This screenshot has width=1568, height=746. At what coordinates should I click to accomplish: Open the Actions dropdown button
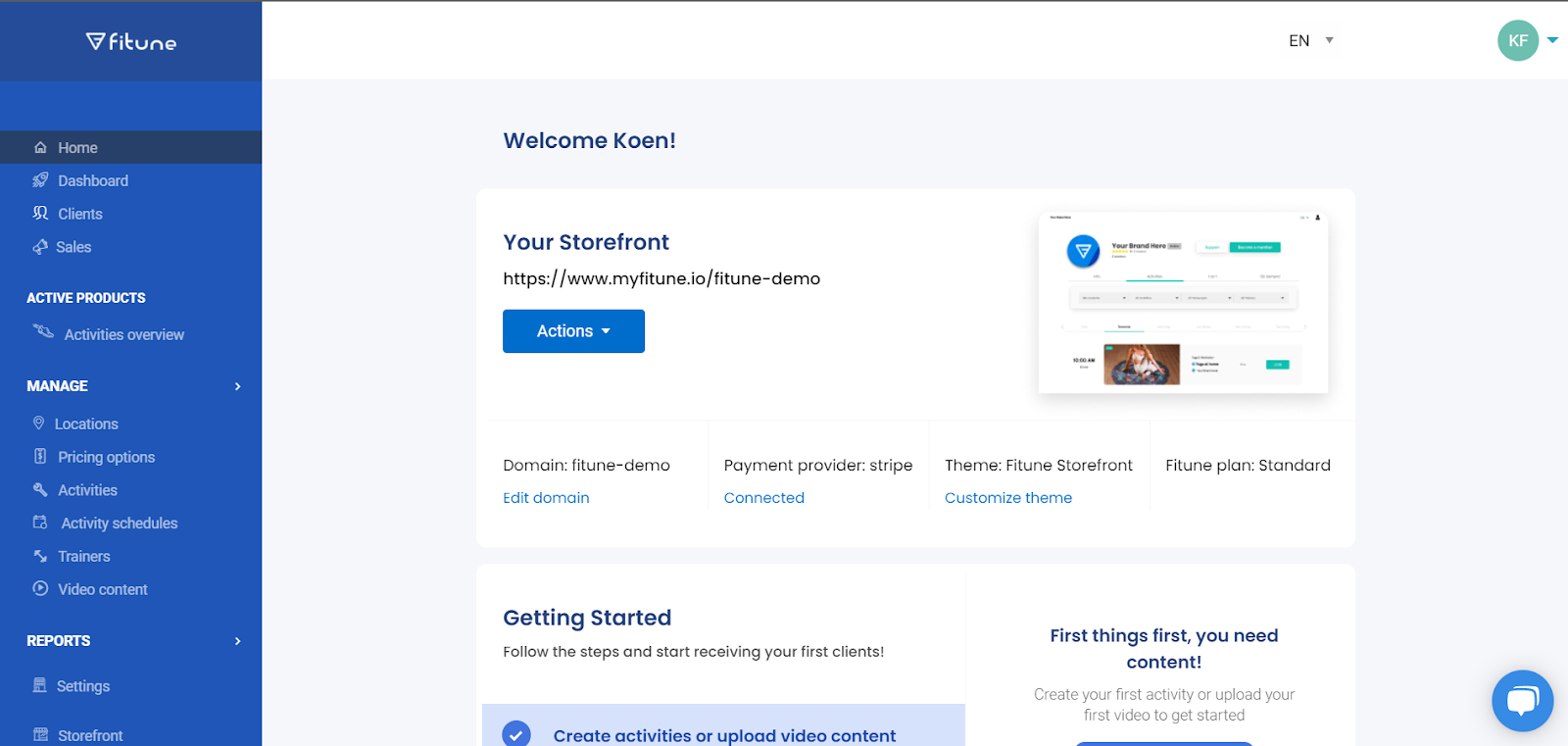point(573,331)
